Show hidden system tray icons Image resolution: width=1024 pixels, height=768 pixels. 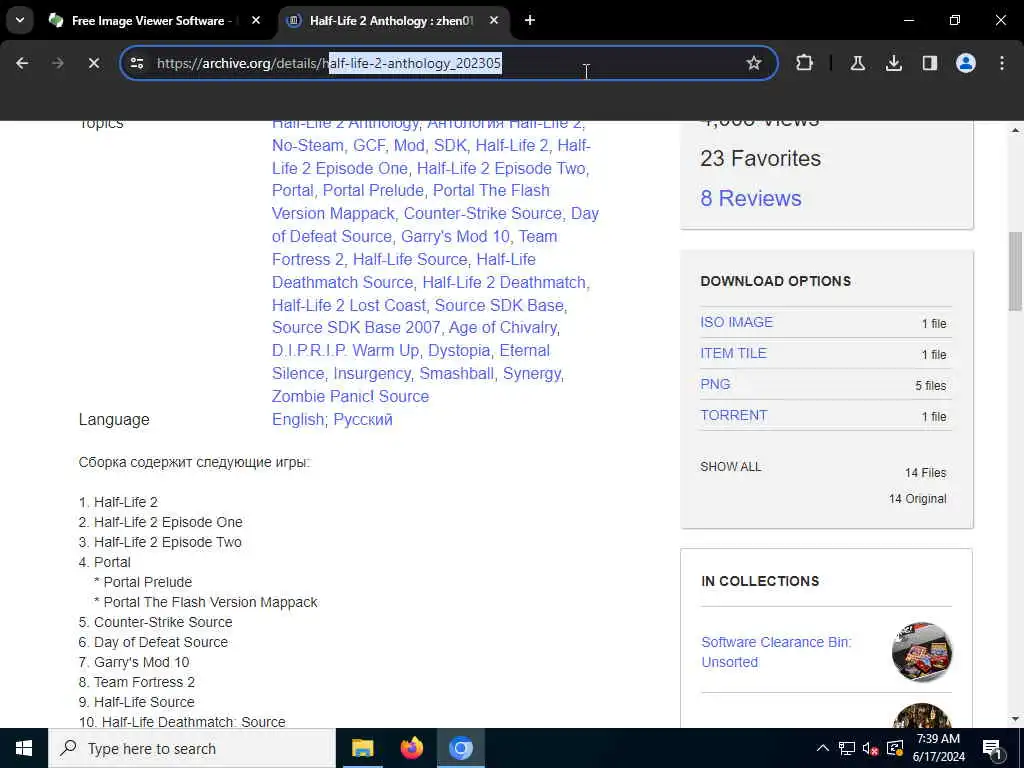pyautogui.click(x=823, y=748)
